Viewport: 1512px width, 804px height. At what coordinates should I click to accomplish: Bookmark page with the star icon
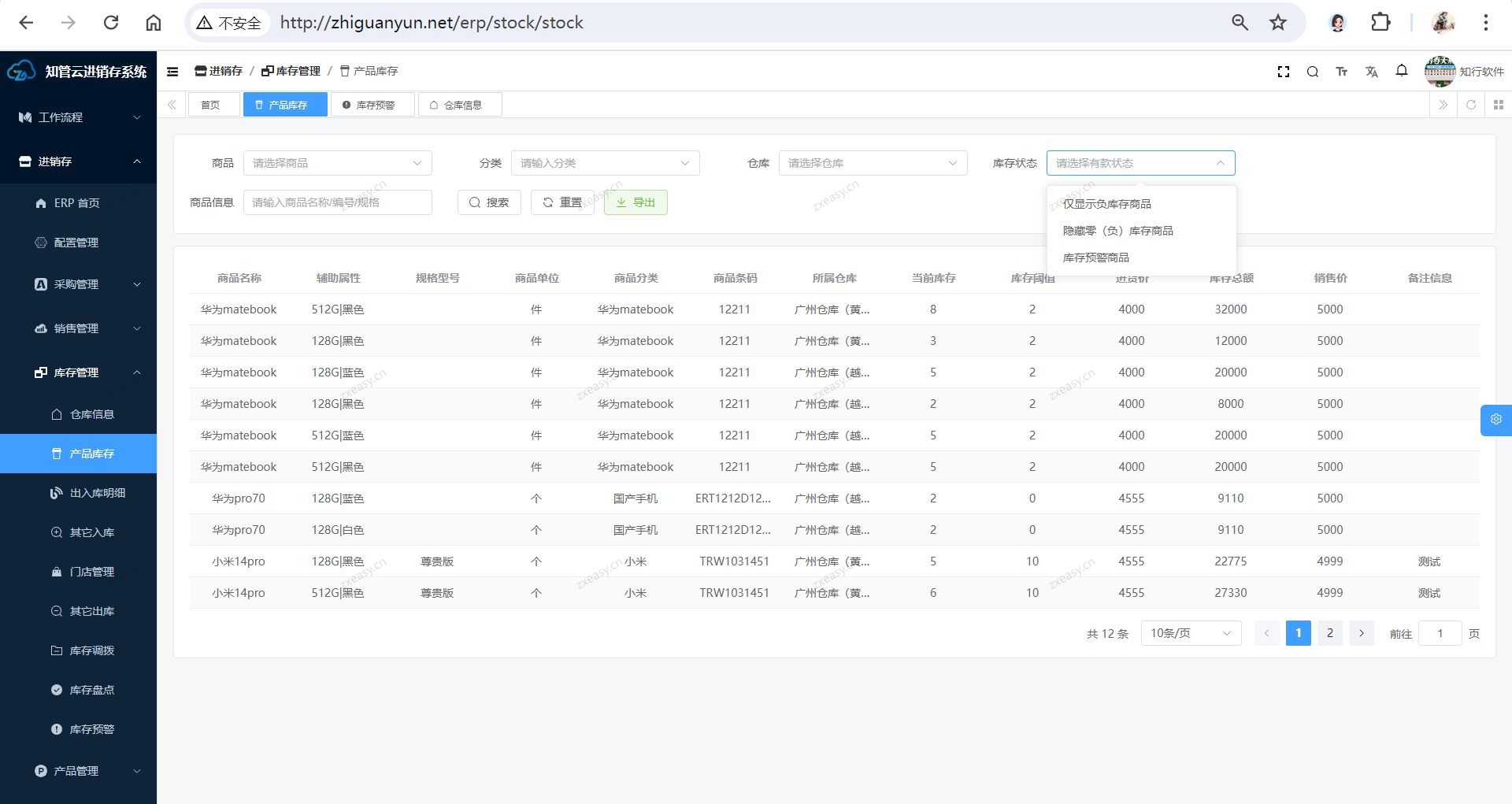coord(1278,23)
